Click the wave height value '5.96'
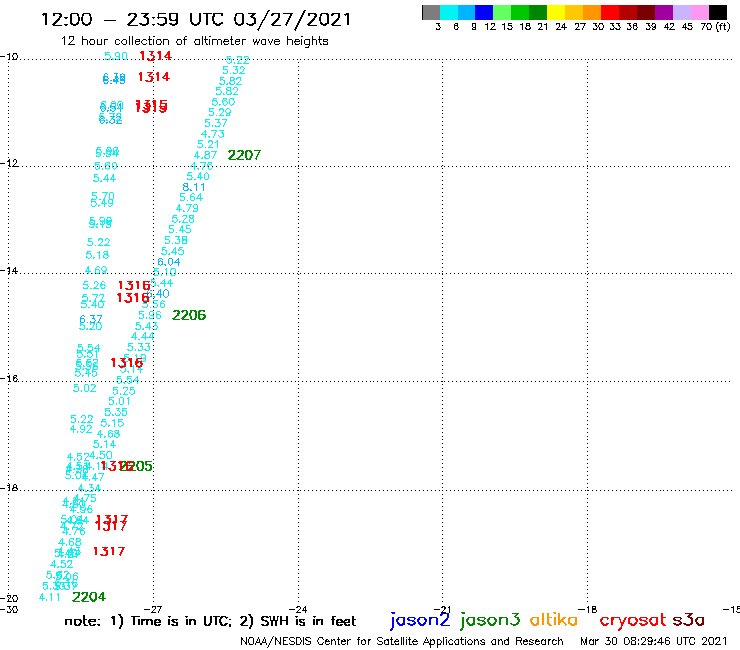Image resolution: width=740 pixels, height=650 pixels. click(150, 315)
